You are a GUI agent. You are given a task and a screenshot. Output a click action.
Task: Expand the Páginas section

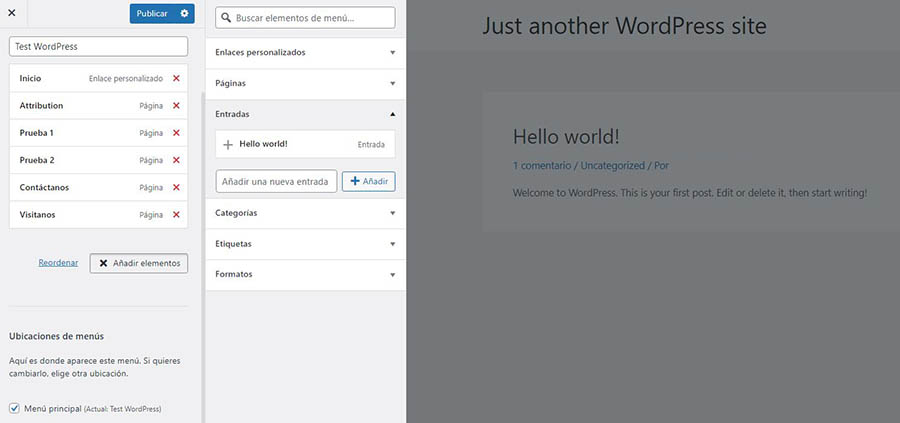(x=392, y=83)
